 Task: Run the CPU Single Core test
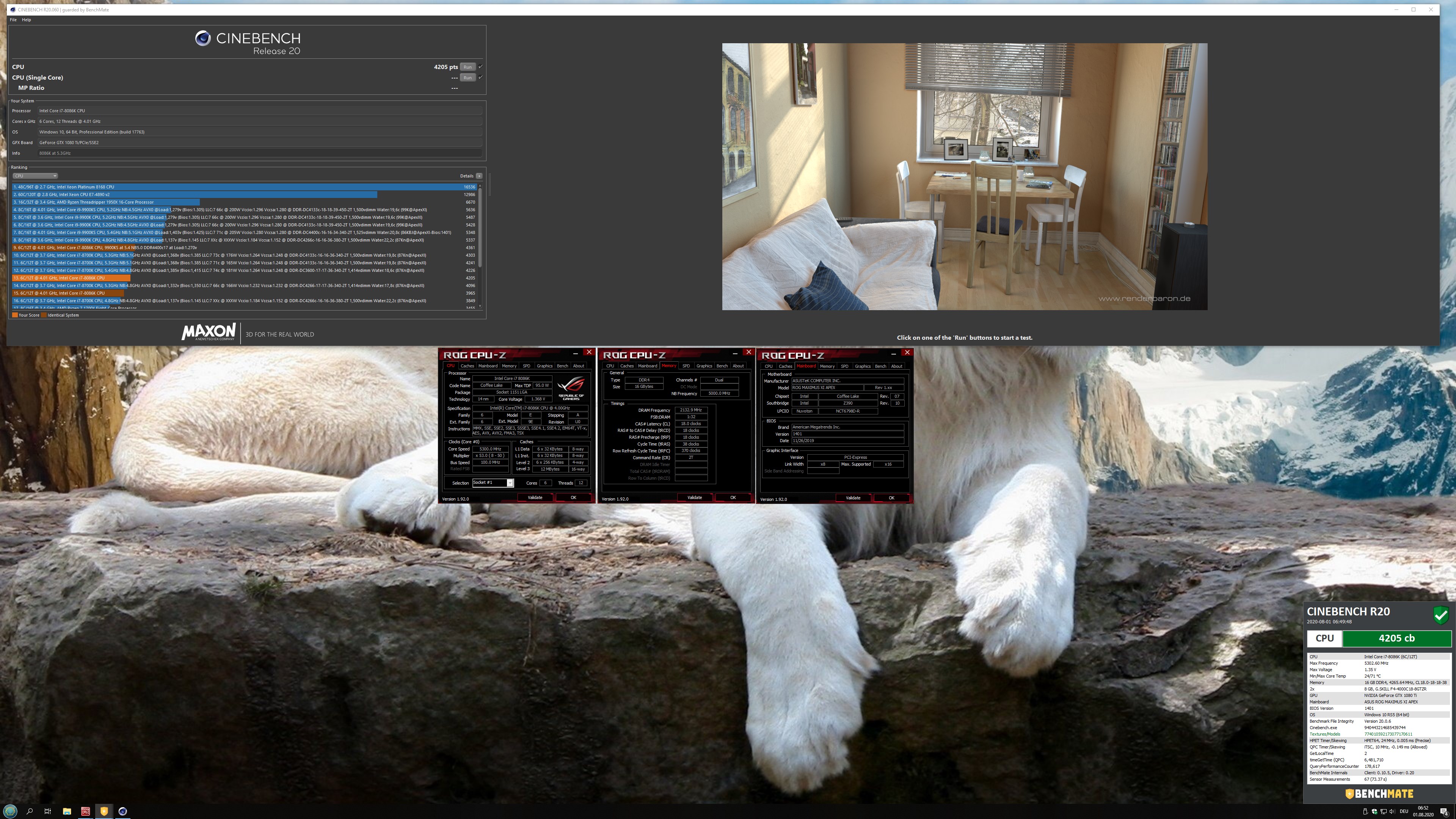point(468,77)
